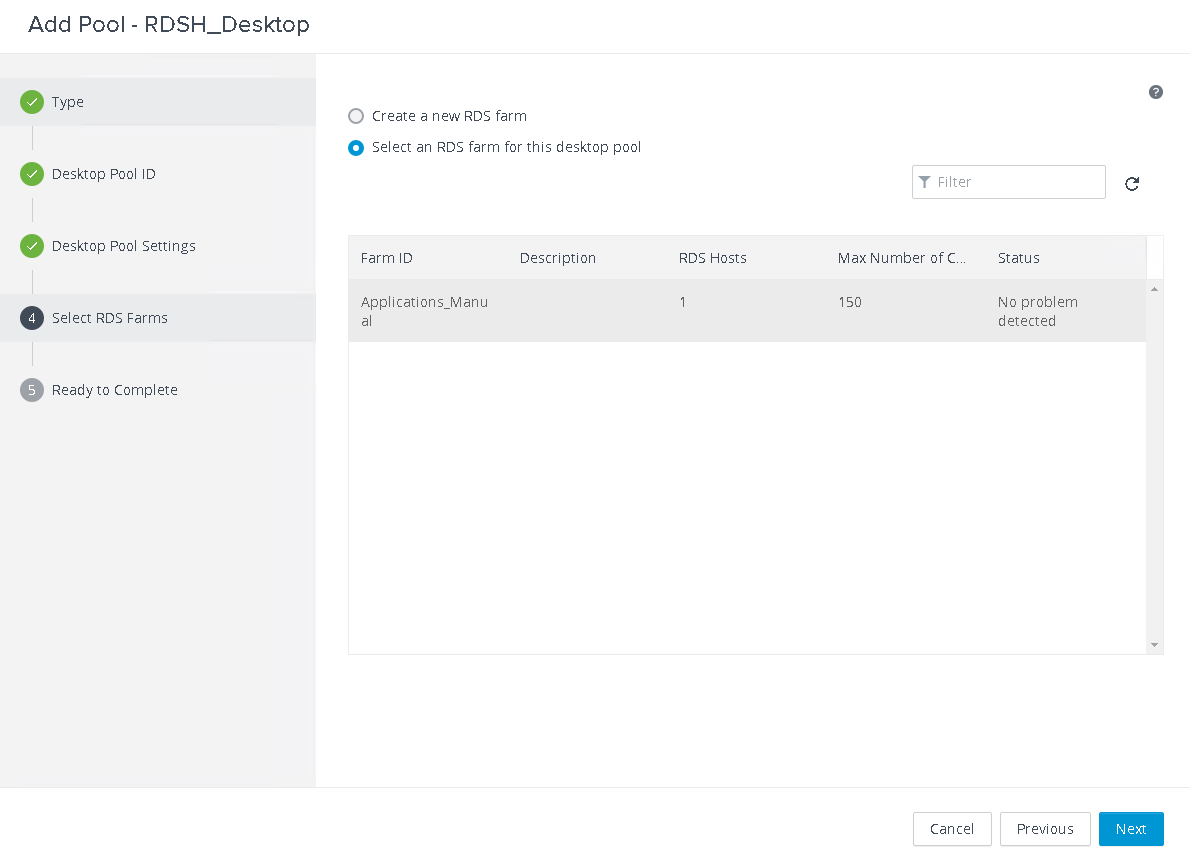Image resolution: width=1190 pixels, height=861 pixels.
Task: Choose Select an RDS farm radio button
Action: tap(356, 147)
